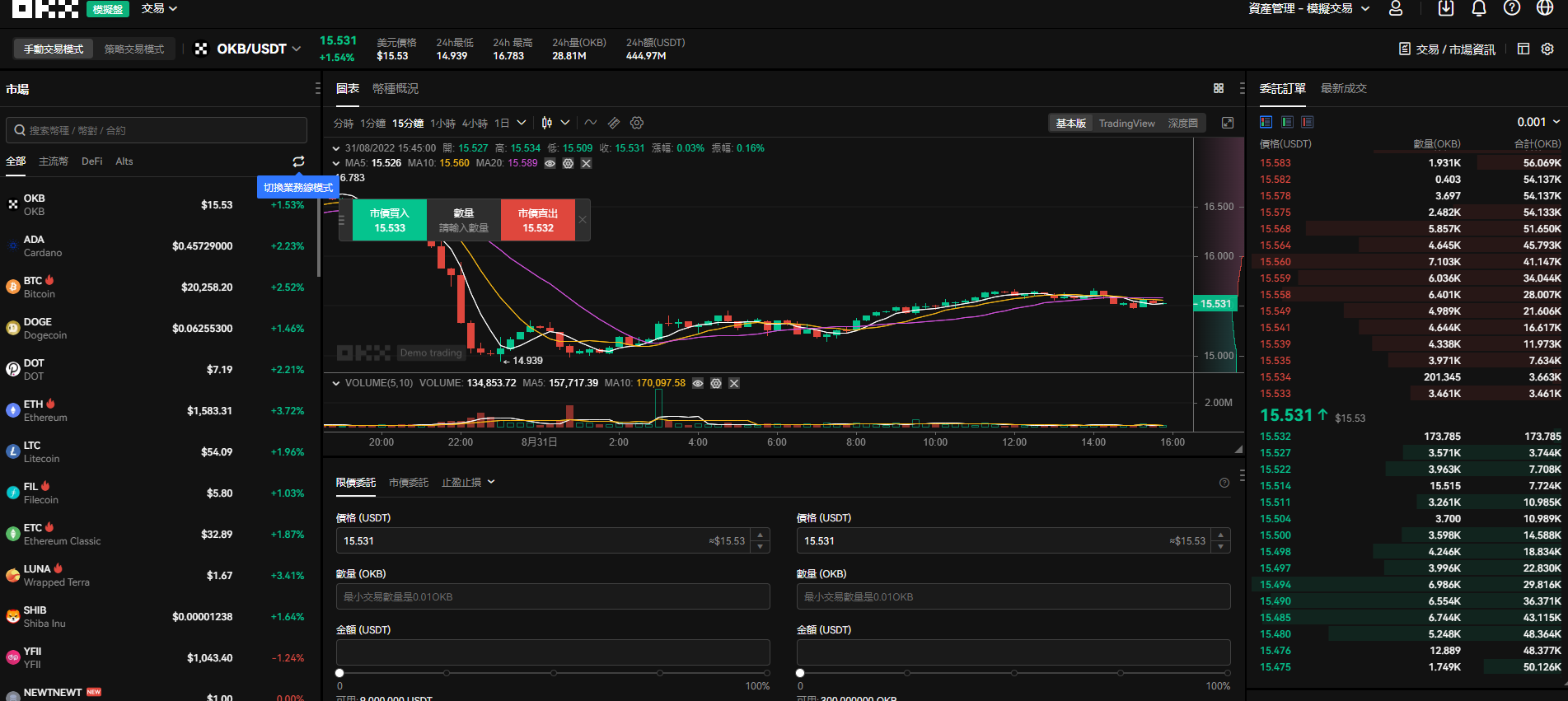Viewport: 1568px width, 701px height.
Task: Click 市價買入 15.533 button
Action: 390,220
